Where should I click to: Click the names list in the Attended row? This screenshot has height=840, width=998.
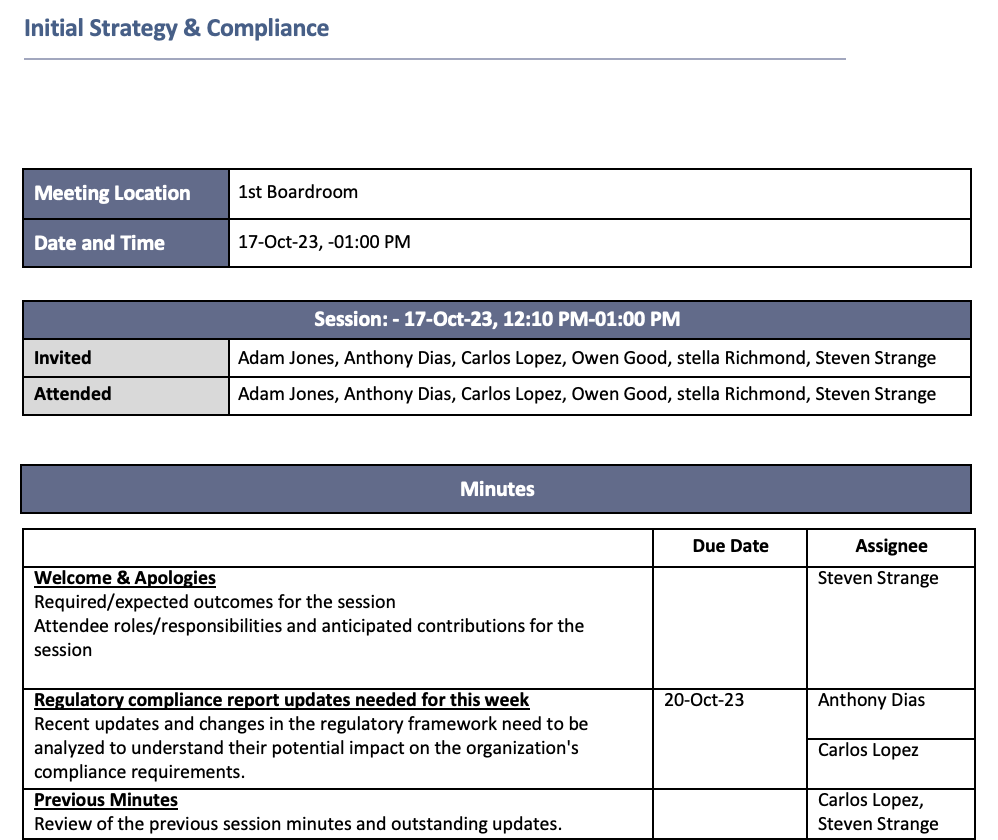coord(586,394)
